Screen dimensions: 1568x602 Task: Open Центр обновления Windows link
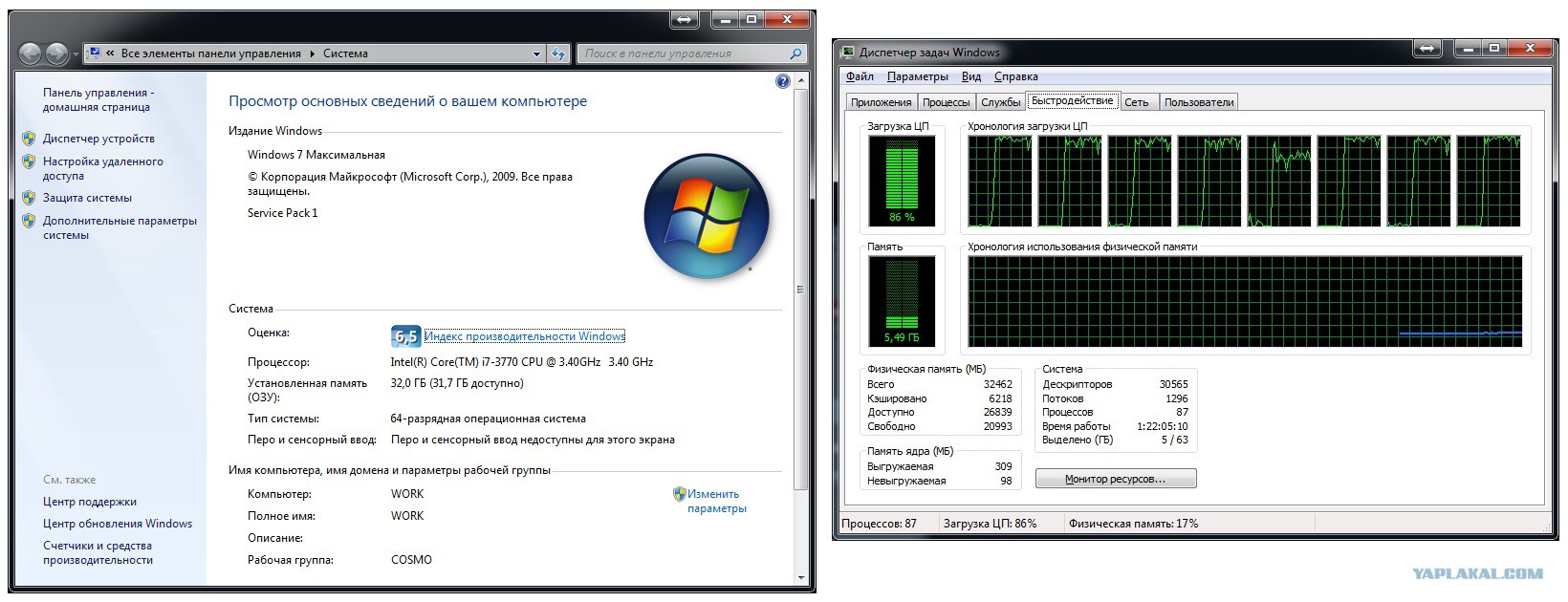point(118,524)
